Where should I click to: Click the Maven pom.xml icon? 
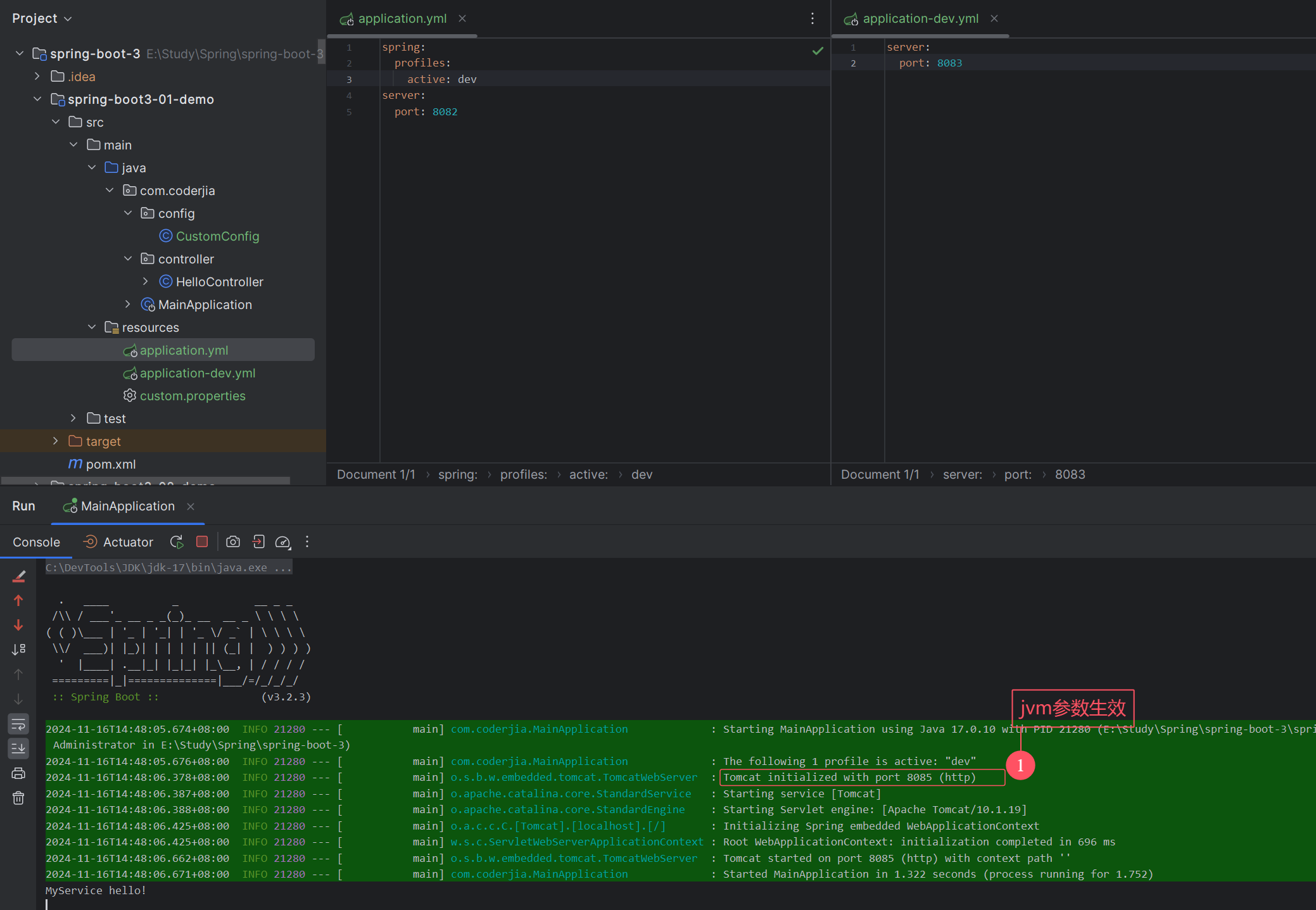pos(75,464)
